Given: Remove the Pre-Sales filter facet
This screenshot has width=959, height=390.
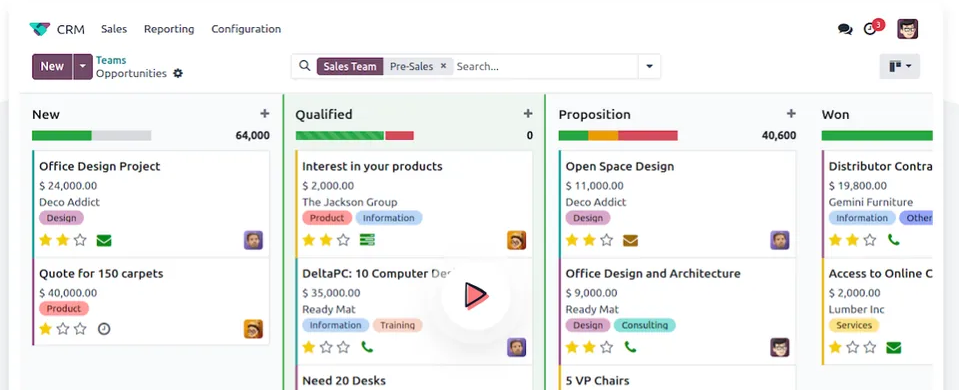Looking at the screenshot, I should (444, 66).
